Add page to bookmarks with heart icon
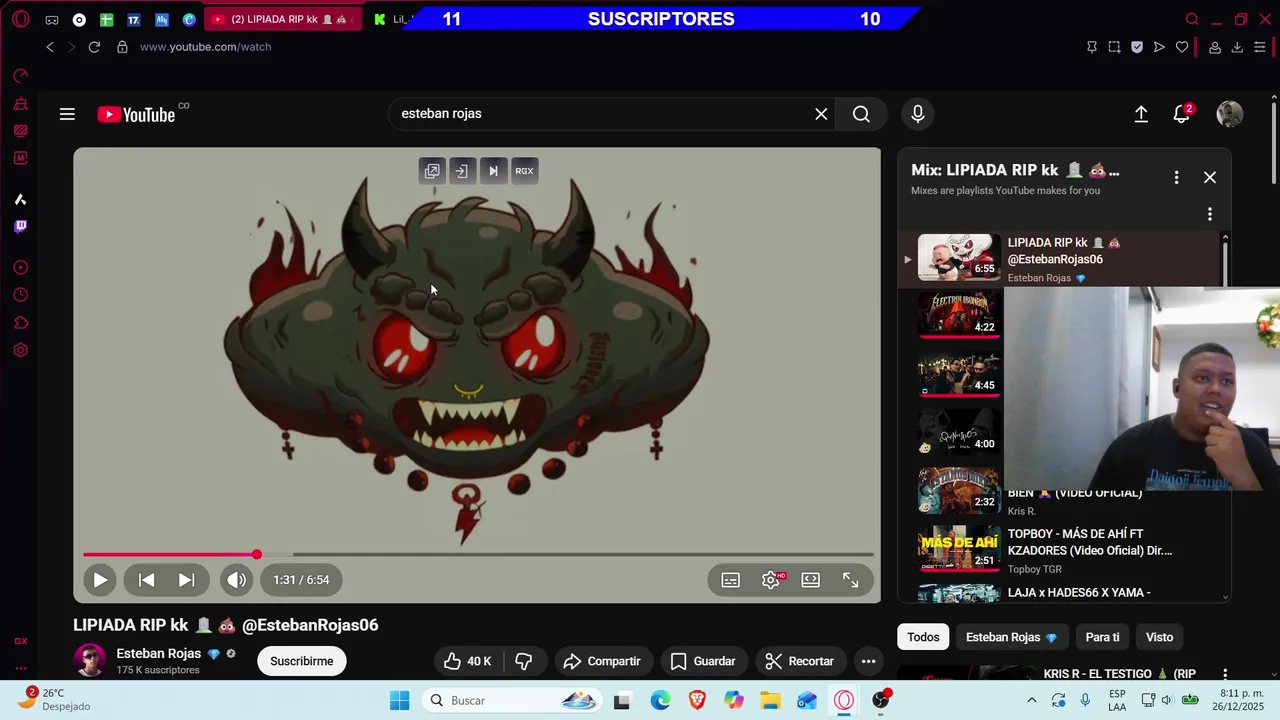This screenshot has width=1280, height=720. 1182,47
